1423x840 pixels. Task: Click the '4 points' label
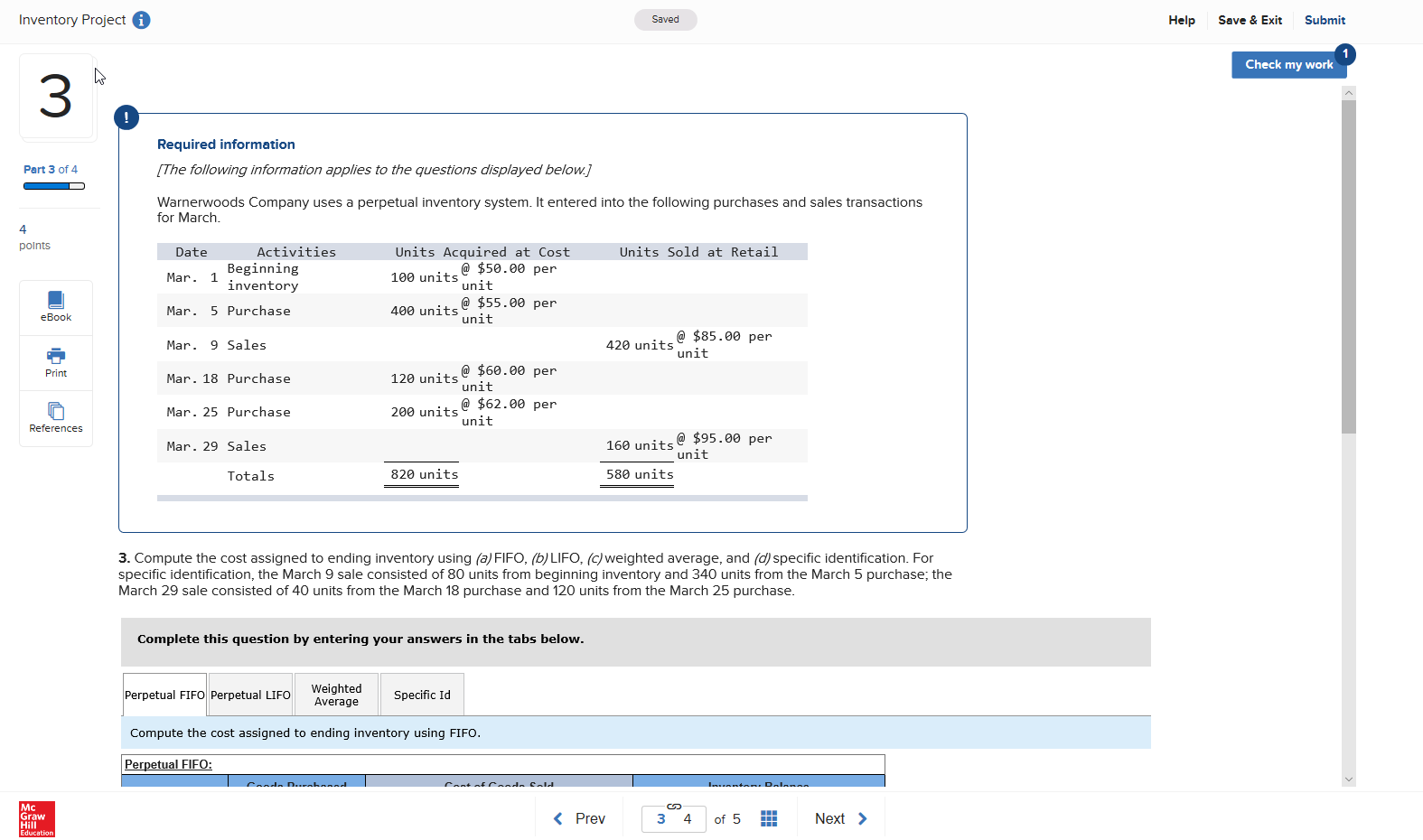[x=34, y=238]
